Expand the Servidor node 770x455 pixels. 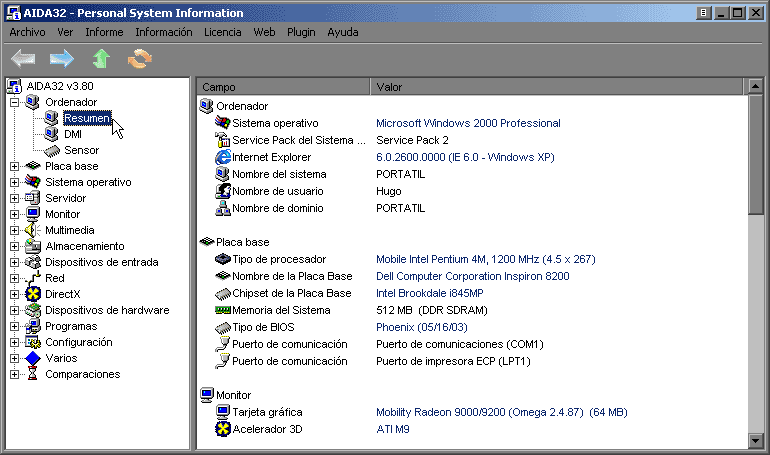[x=15, y=198]
